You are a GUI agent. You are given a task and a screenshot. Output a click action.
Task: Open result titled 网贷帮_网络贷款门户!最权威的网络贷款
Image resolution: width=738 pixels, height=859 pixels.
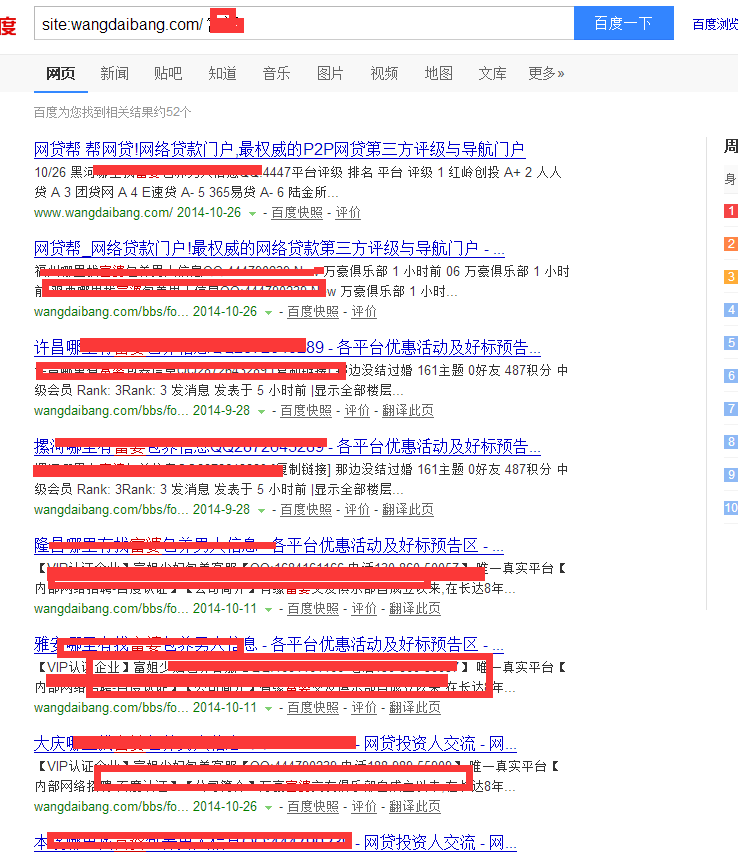pyautogui.click(x=269, y=248)
